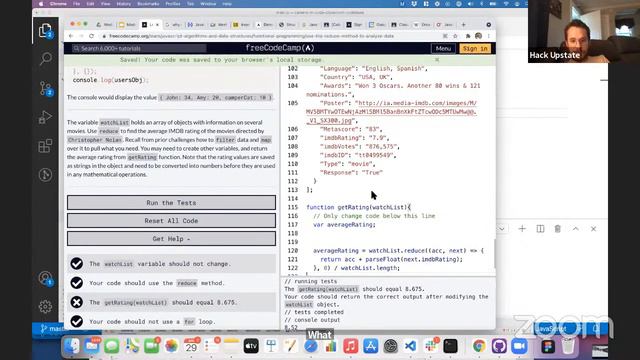Expand the Get Help dropdown
This screenshot has width=640, height=360.
coord(171,239)
